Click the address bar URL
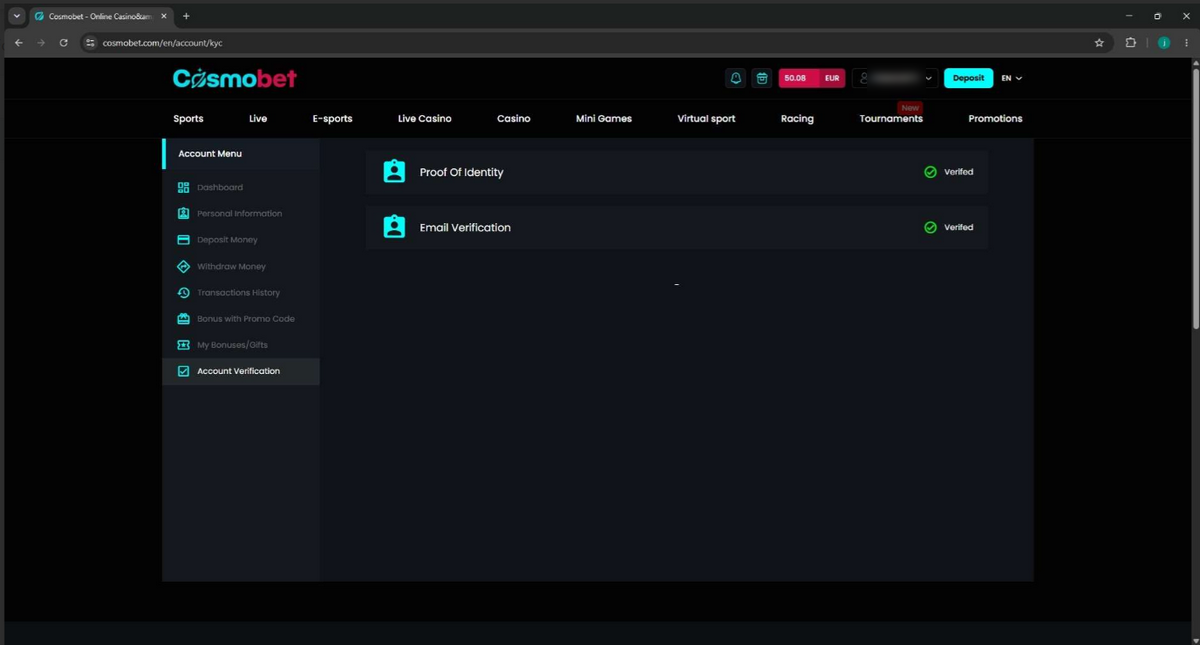This screenshot has width=1200, height=645. pyautogui.click(x=162, y=43)
